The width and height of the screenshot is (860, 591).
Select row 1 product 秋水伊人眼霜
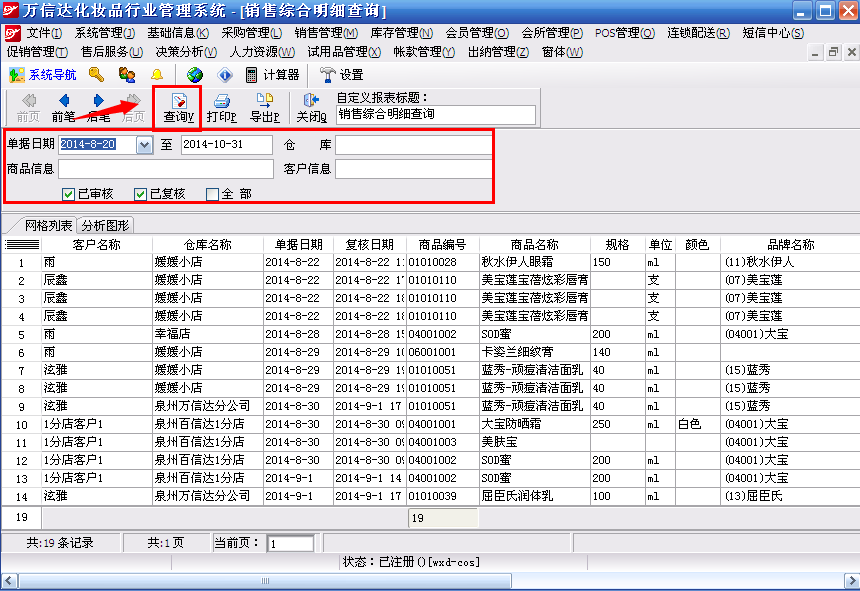click(535, 262)
